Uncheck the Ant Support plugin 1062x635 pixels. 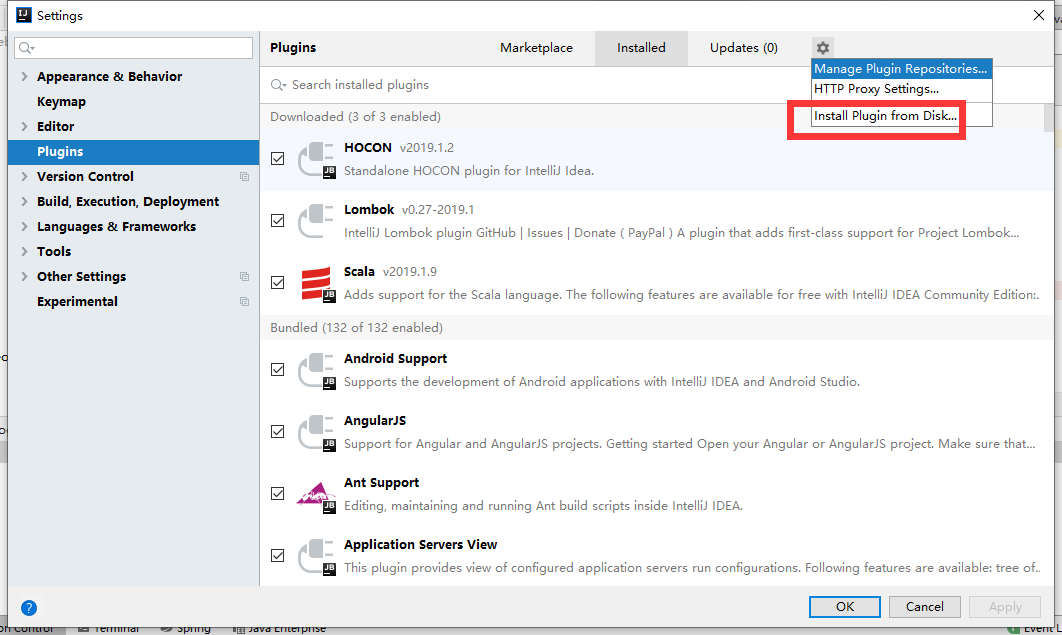278,494
